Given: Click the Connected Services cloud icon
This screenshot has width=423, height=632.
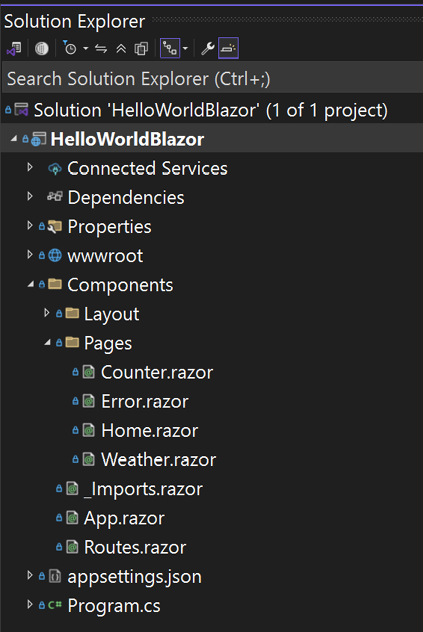Looking at the screenshot, I should (55, 168).
